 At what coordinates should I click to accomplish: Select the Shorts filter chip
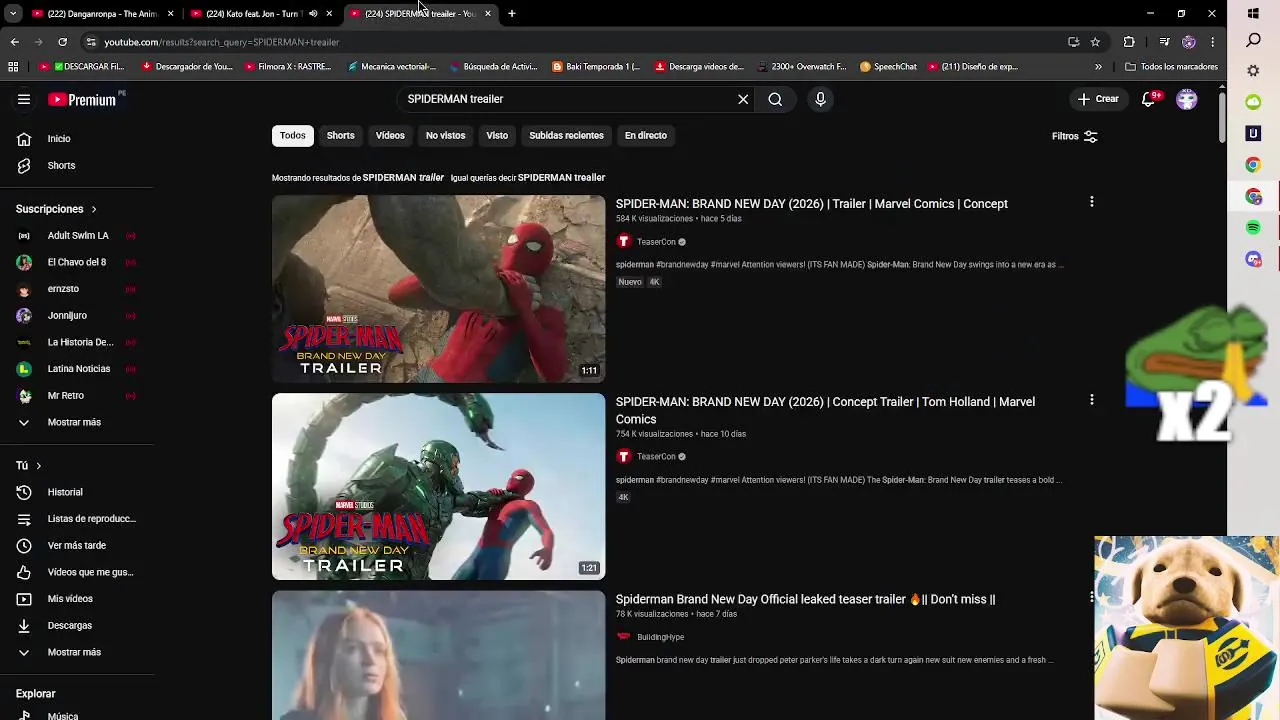point(341,135)
